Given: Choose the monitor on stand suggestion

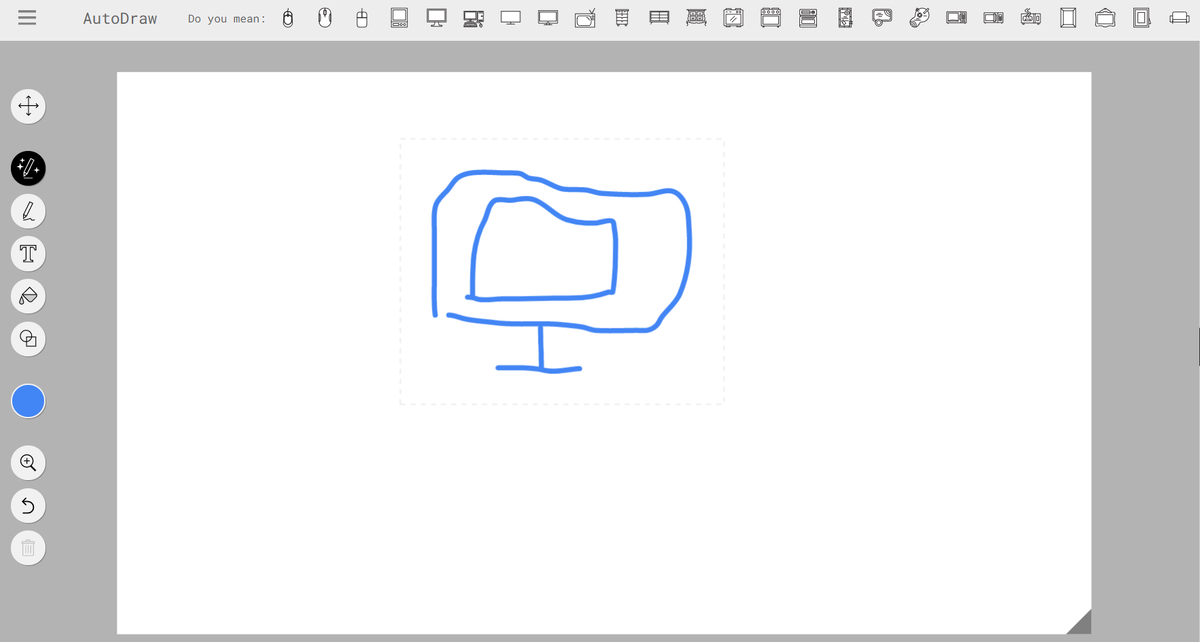Looking at the screenshot, I should [x=436, y=18].
